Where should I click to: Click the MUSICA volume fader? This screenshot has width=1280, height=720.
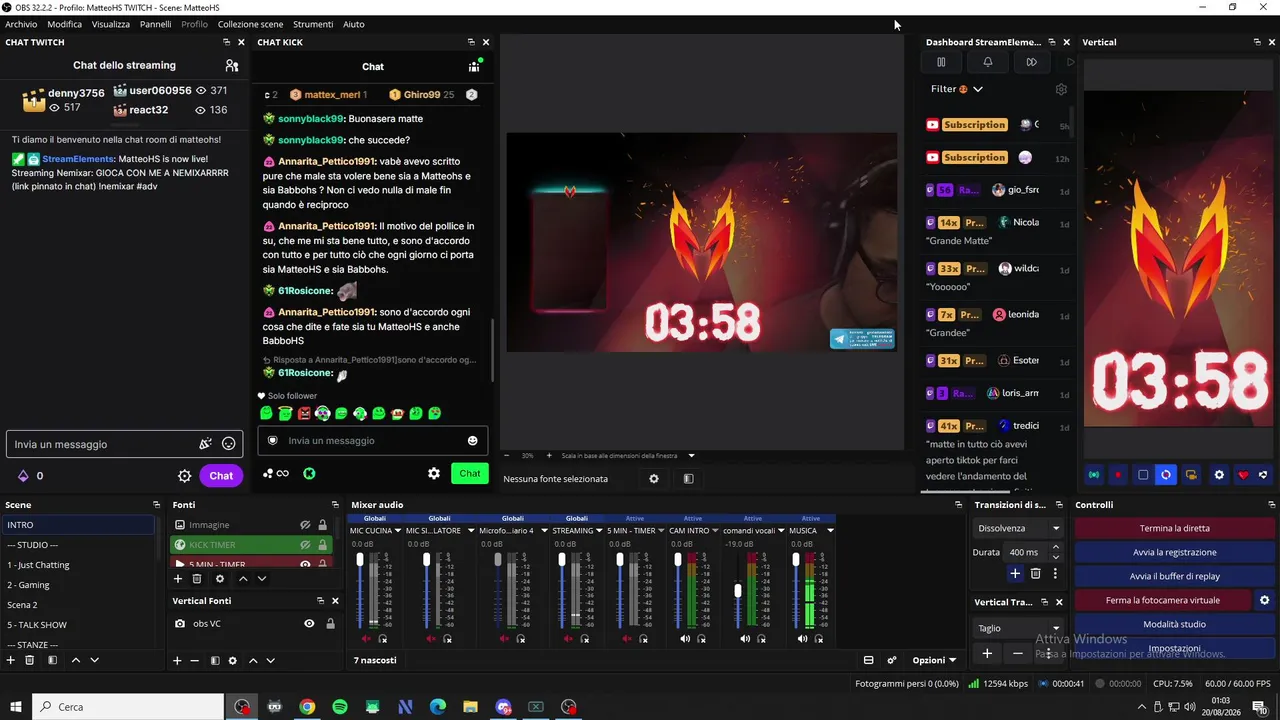pyautogui.click(x=796, y=559)
